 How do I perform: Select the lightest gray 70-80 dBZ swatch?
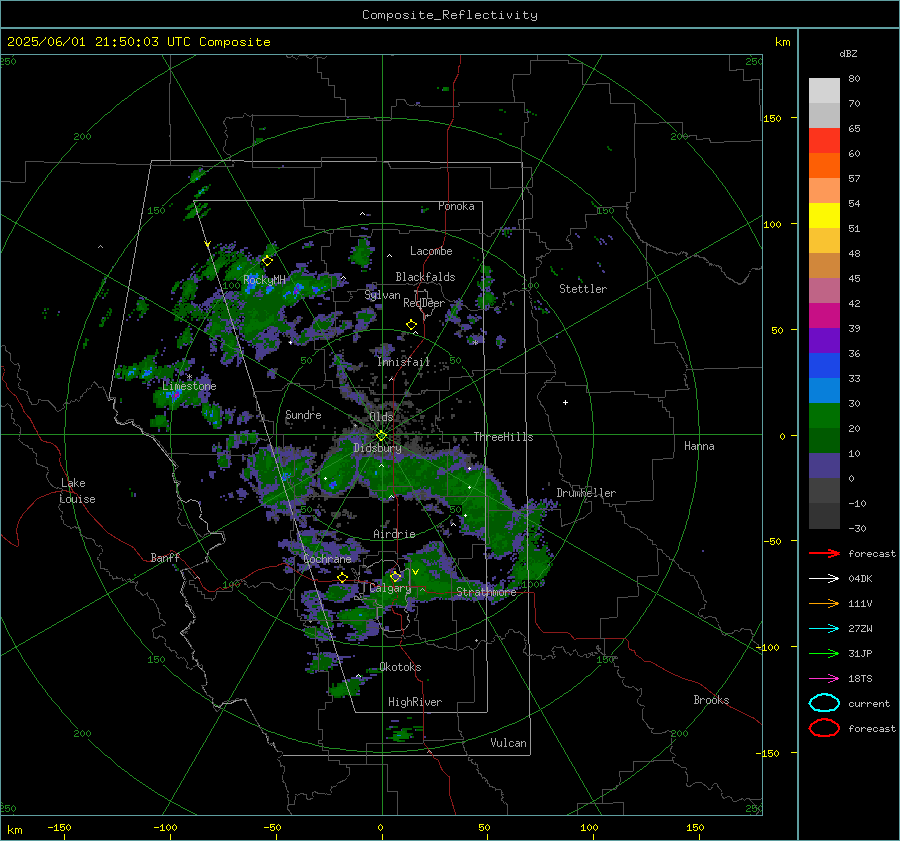(x=824, y=91)
